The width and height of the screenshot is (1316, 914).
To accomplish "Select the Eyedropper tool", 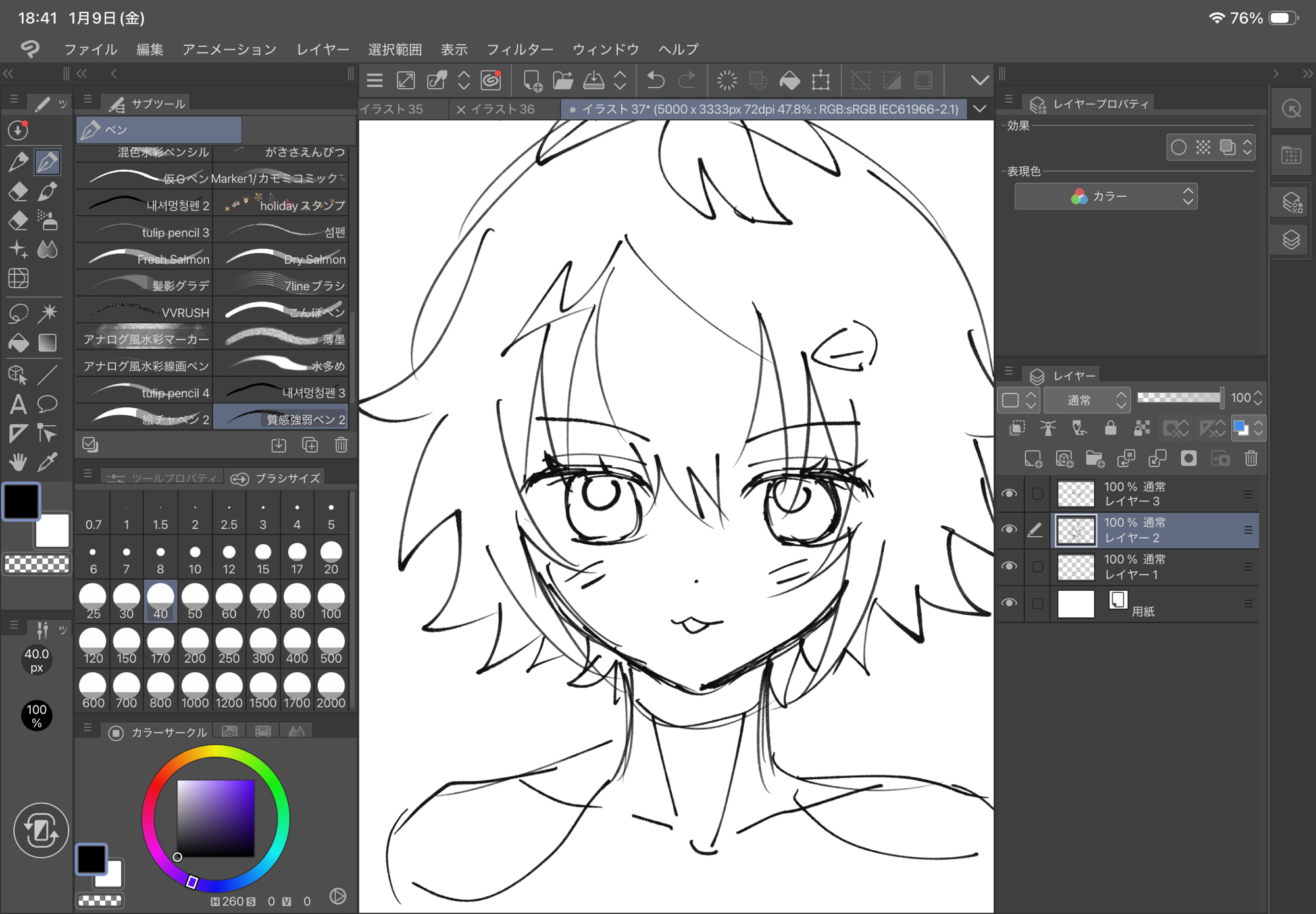I will pos(47,462).
